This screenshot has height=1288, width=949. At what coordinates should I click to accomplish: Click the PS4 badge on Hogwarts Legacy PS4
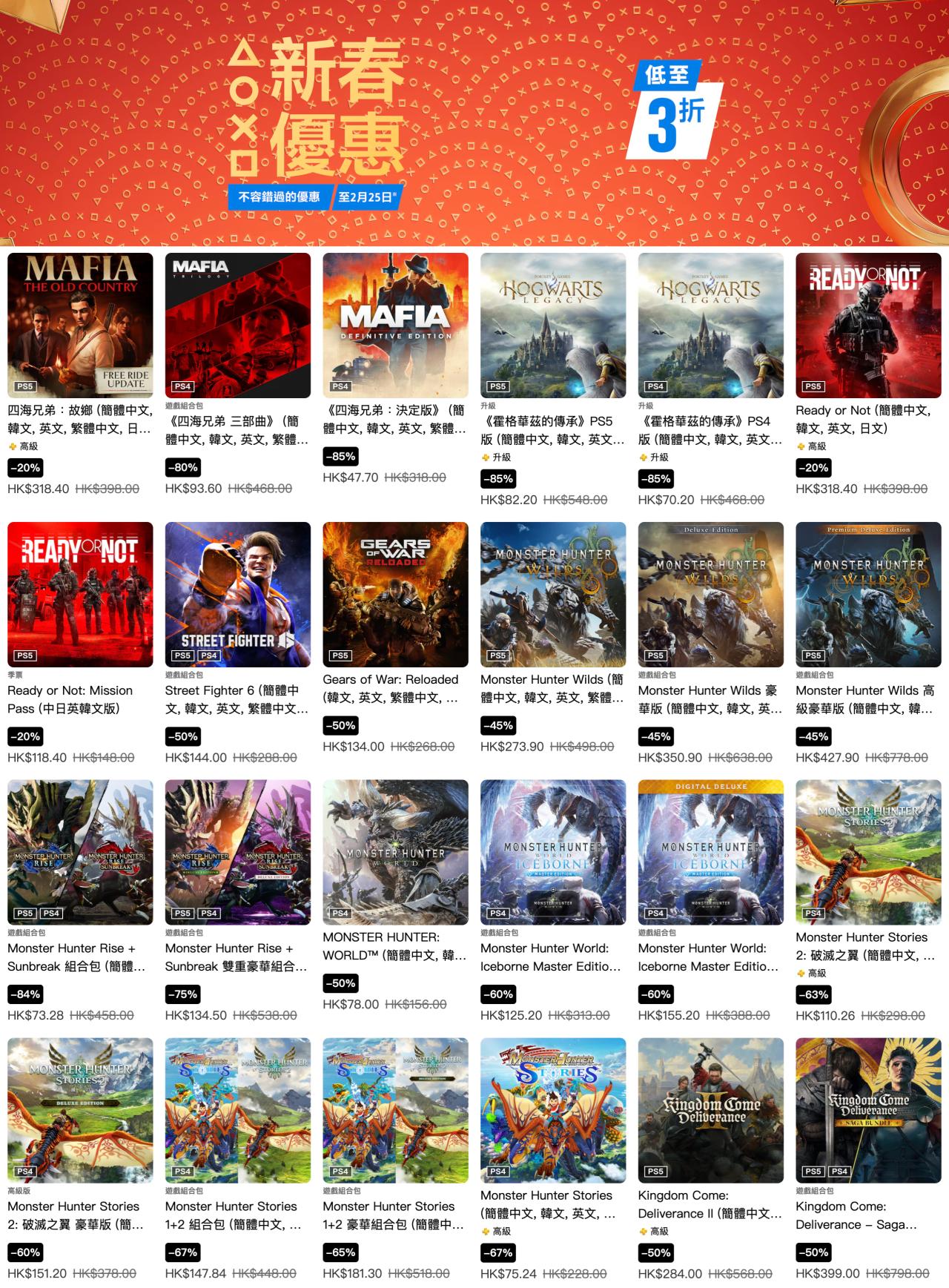pyautogui.click(x=655, y=386)
